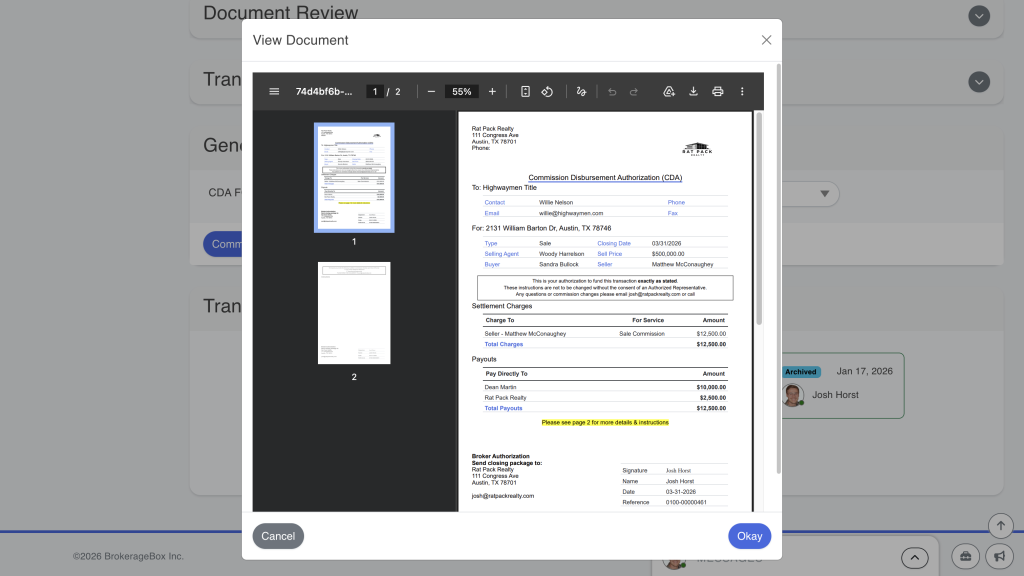Click the zoom out minus control
The height and width of the screenshot is (576, 1024).
click(x=431, y=91)
